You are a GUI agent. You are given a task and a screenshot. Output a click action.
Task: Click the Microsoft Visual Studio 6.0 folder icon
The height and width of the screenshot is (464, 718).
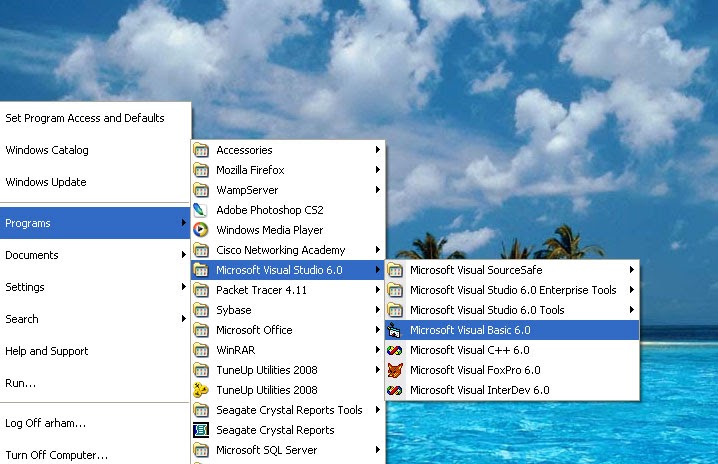pos(201,270)
